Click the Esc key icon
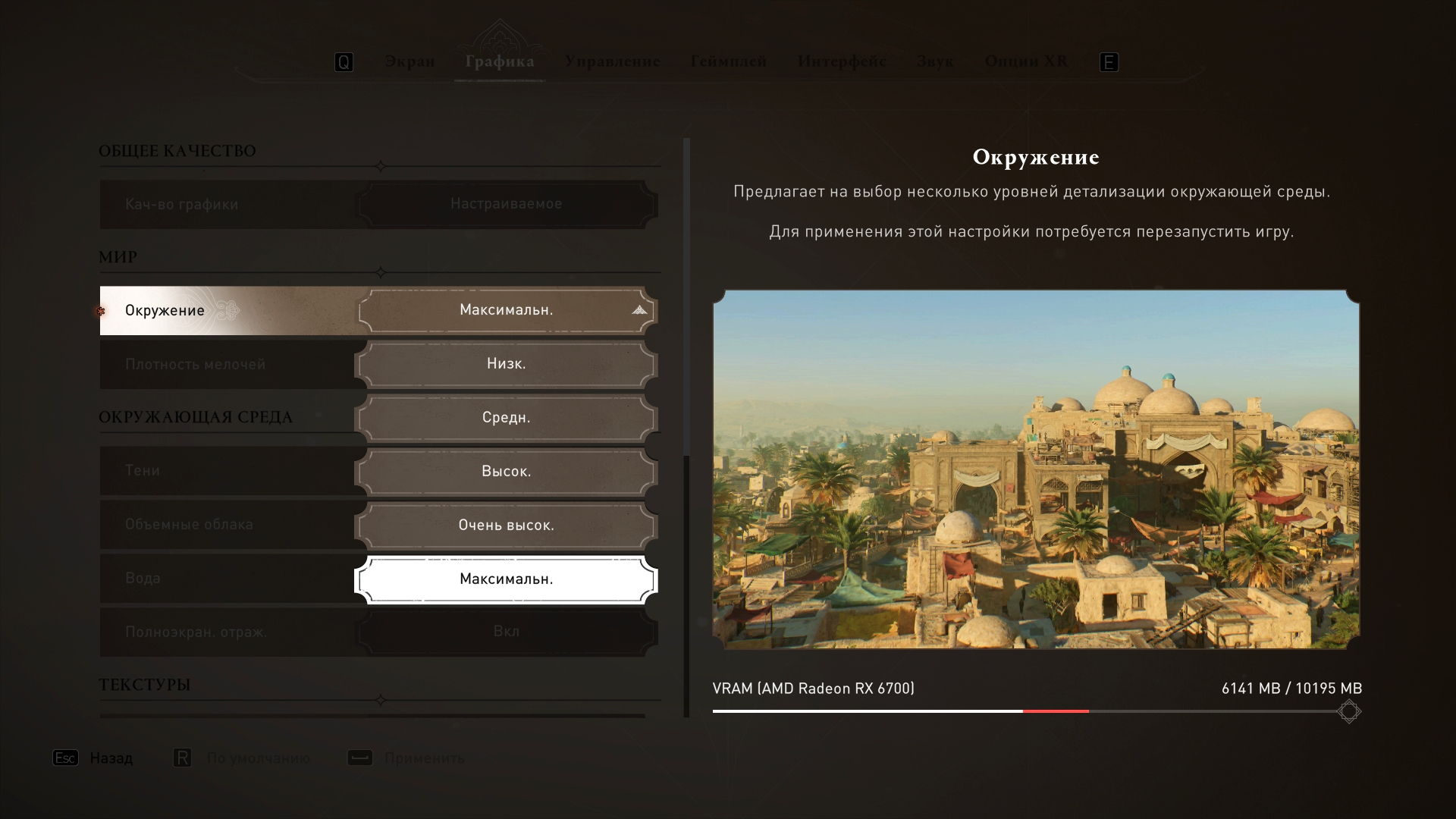Viewport: 1456px width, 819px height. click(65, 758)
